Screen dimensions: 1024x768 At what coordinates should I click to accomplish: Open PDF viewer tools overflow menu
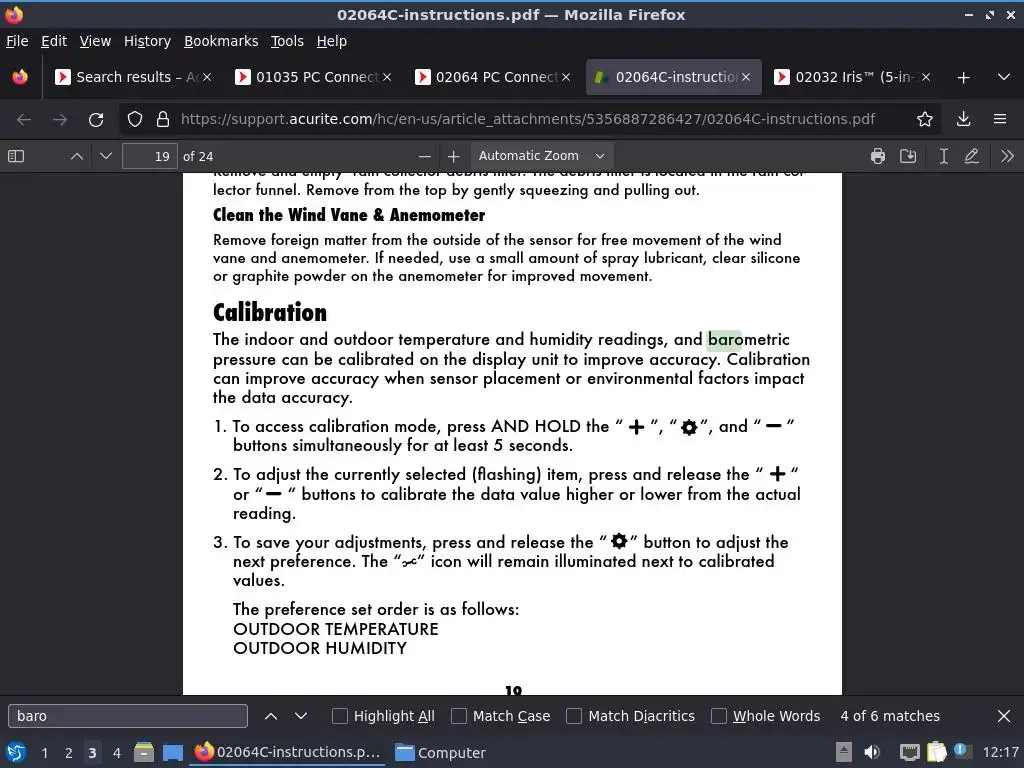coord(1007,156)
